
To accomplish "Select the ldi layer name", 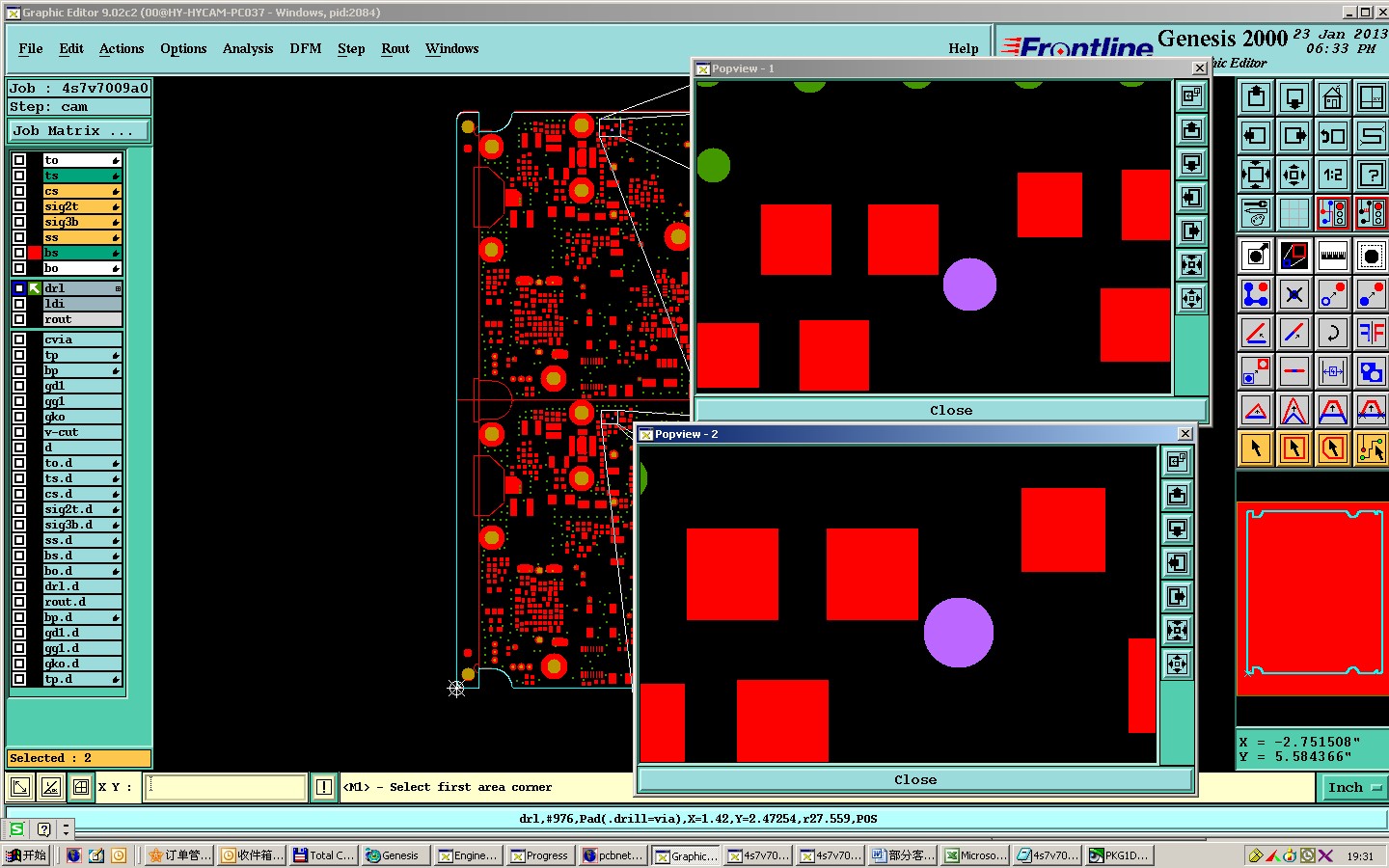I will tap(82, 304).
